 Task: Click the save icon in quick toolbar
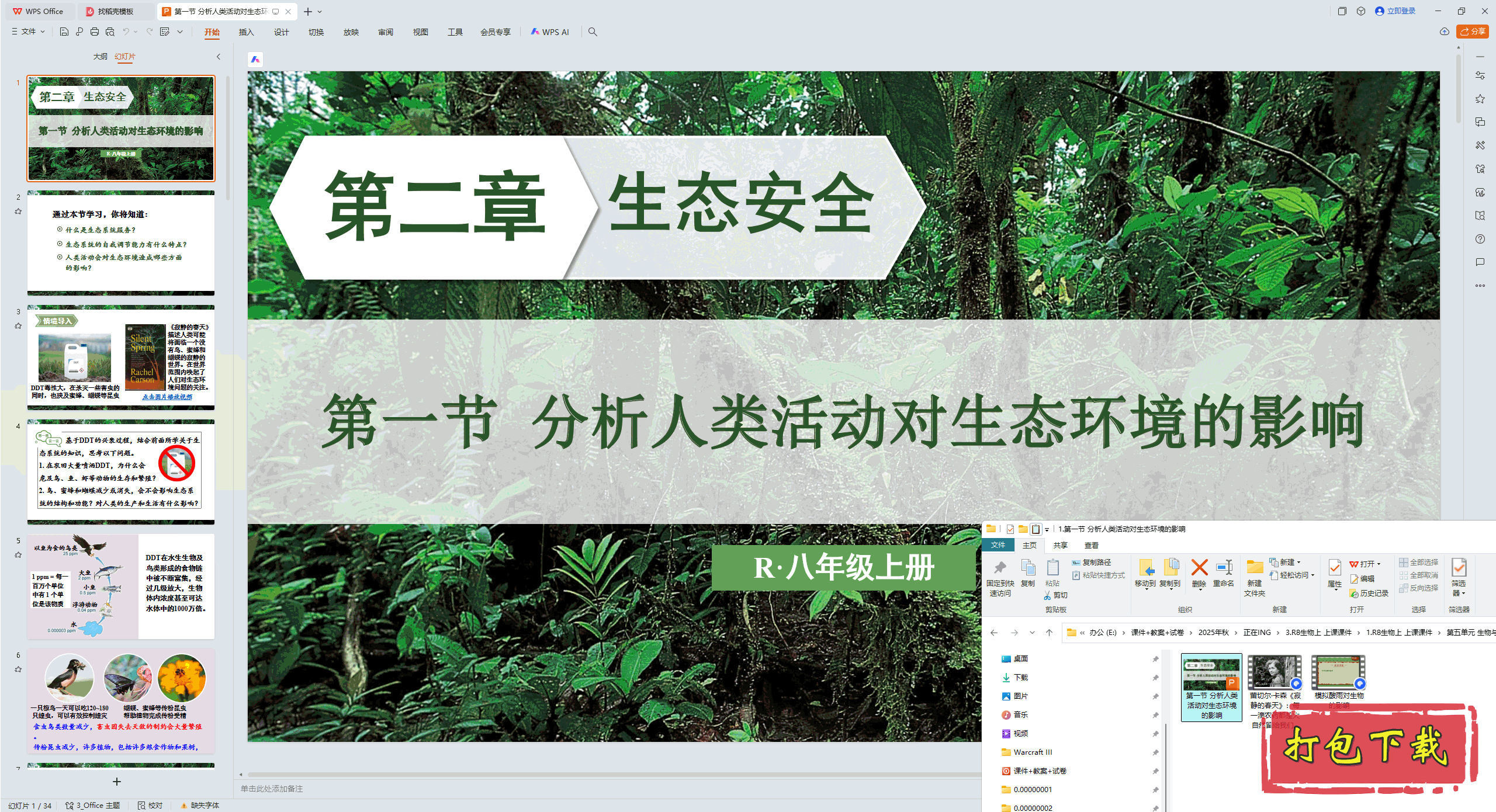[64, 32]
